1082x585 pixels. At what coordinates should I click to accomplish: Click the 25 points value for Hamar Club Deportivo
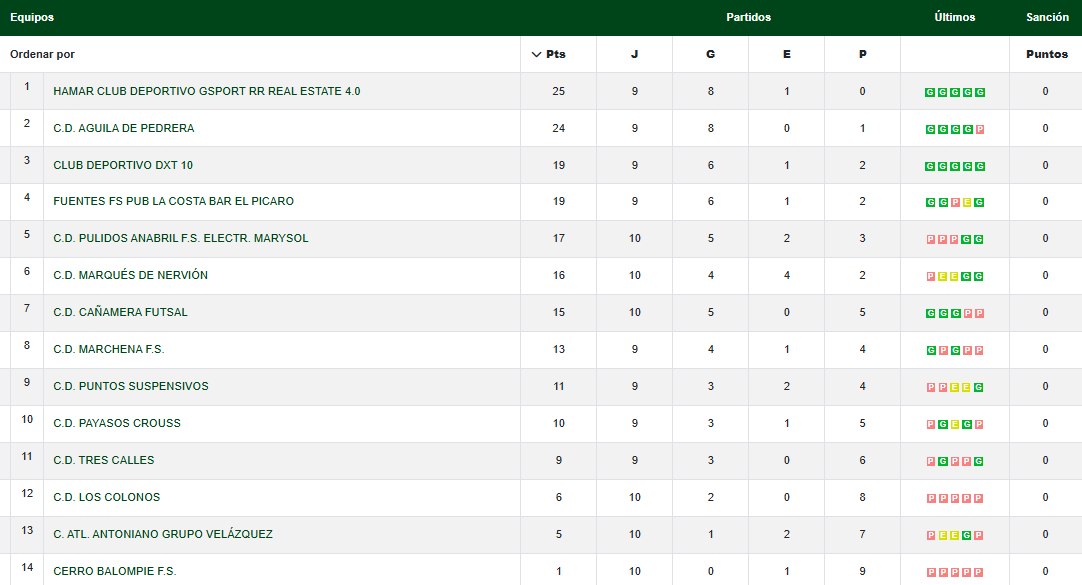[558, 91]
